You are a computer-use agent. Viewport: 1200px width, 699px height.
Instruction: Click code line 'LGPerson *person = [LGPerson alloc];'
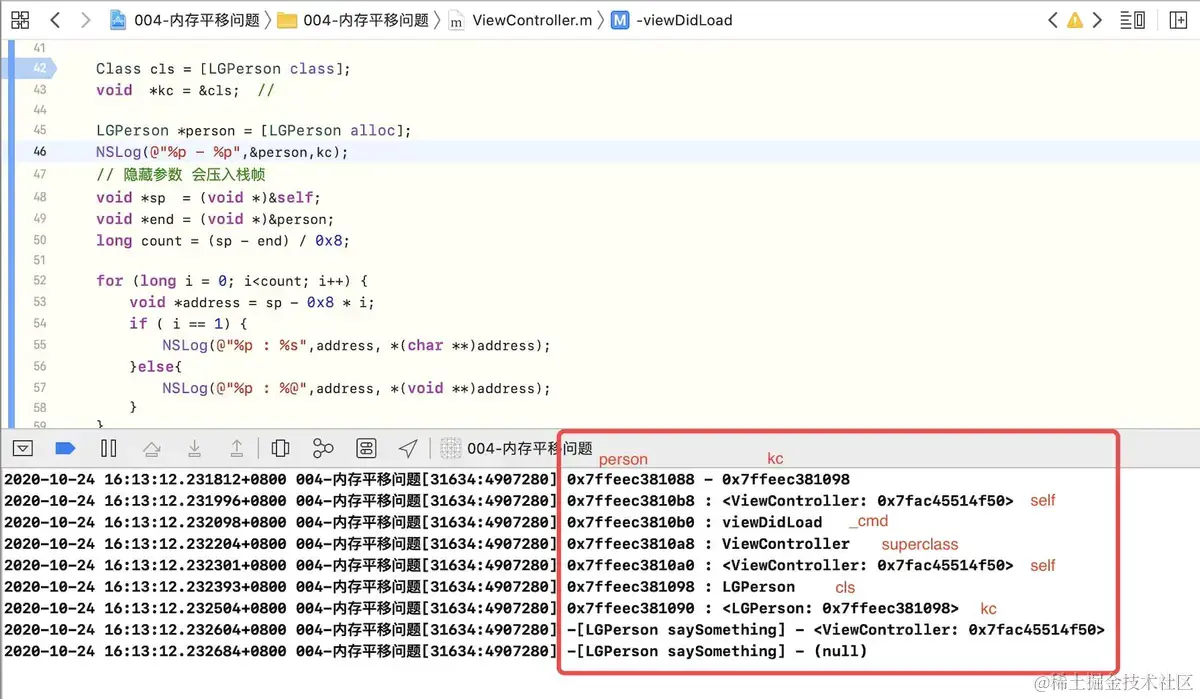pyautogui.click(x=254, y=131)
